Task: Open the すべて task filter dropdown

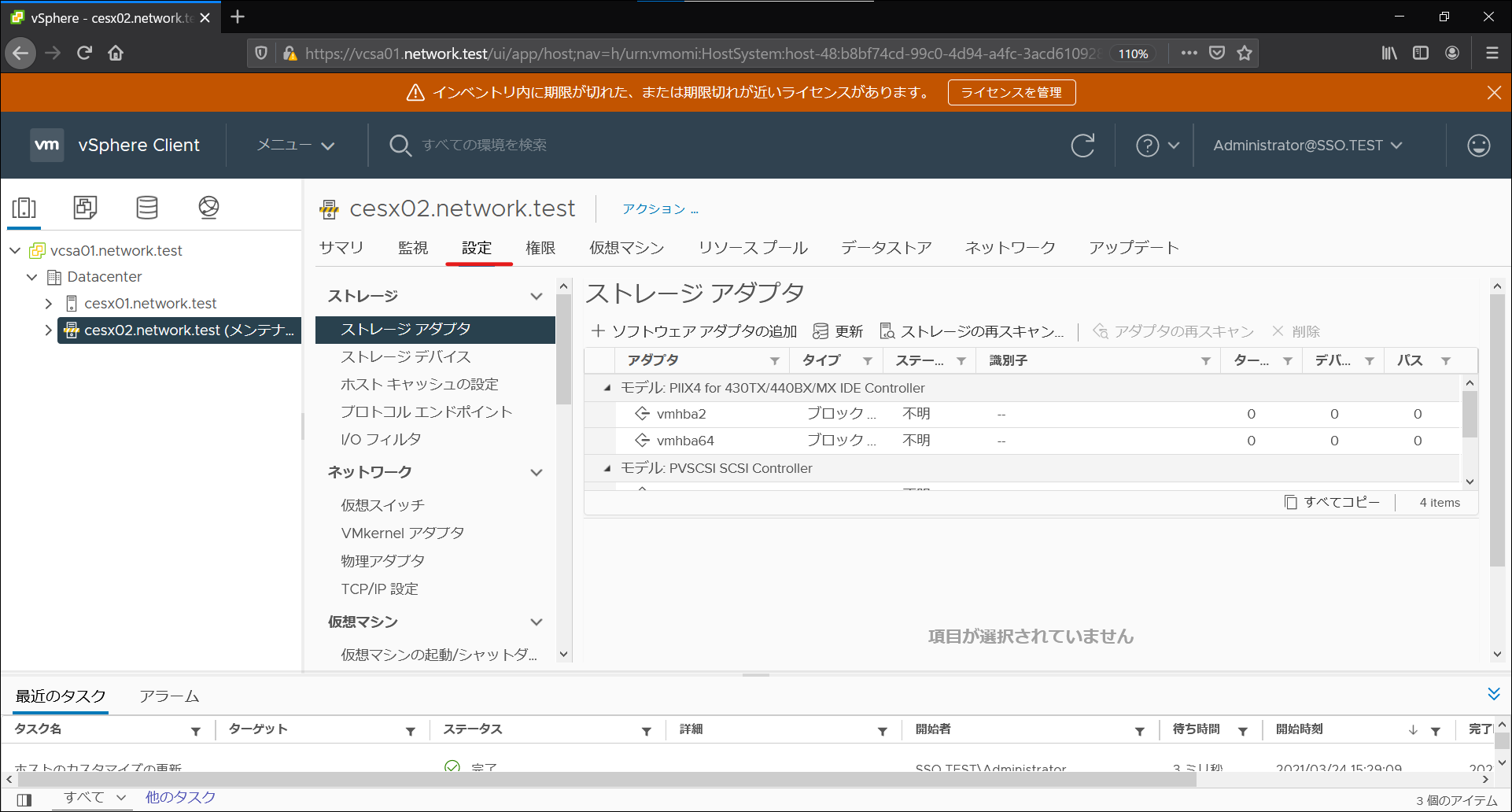Action: point(94,797)
